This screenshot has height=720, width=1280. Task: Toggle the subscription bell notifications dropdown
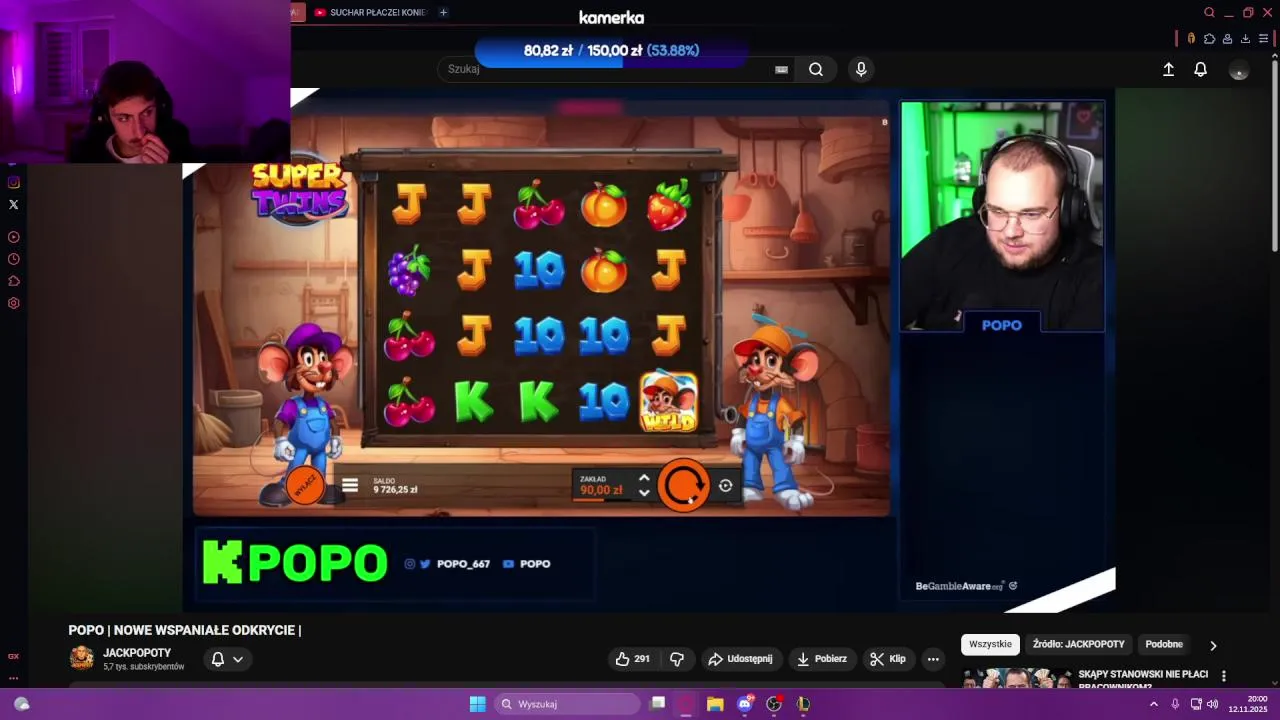click(x=227, y=659)
